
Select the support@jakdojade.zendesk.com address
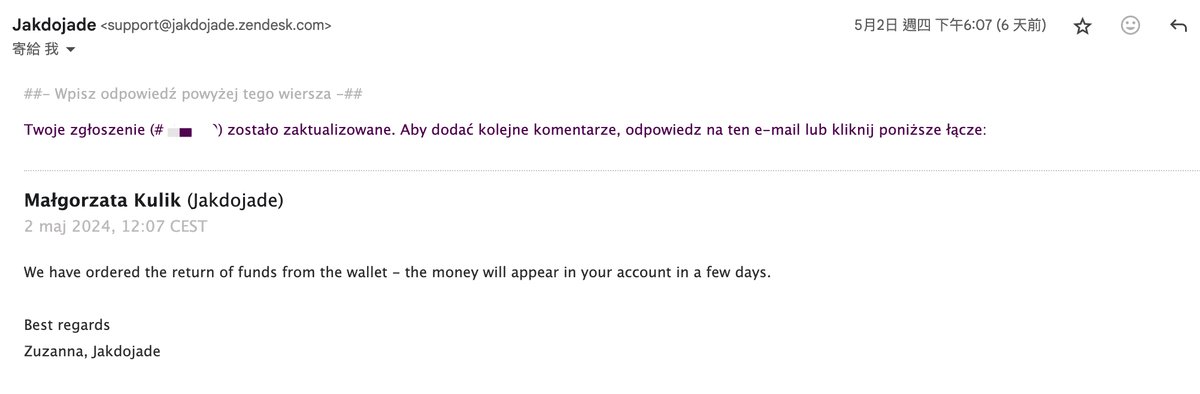[x=217, y=26]
